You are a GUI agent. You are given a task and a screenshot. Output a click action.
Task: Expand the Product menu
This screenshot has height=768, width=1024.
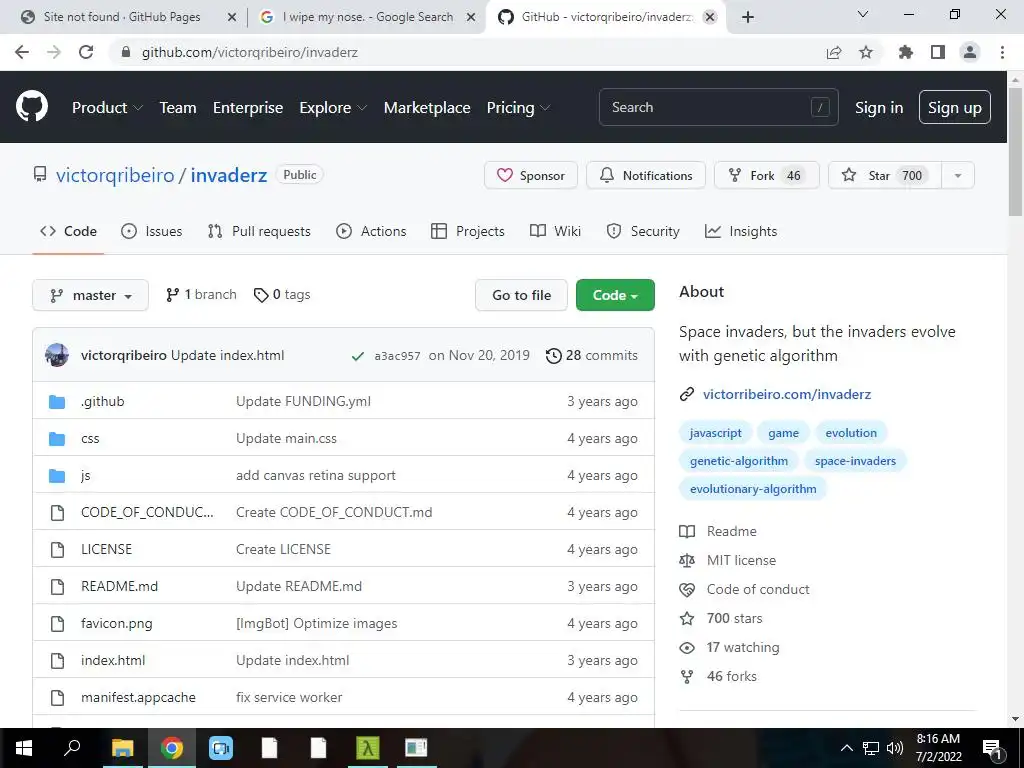click(x=107, y=108)
